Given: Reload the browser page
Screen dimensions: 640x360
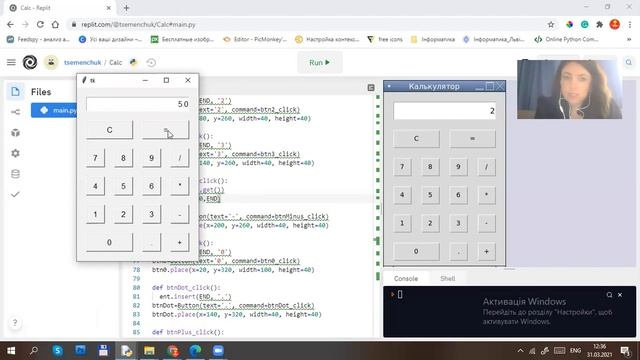Looking at the screenshot, I should point(40,24).
